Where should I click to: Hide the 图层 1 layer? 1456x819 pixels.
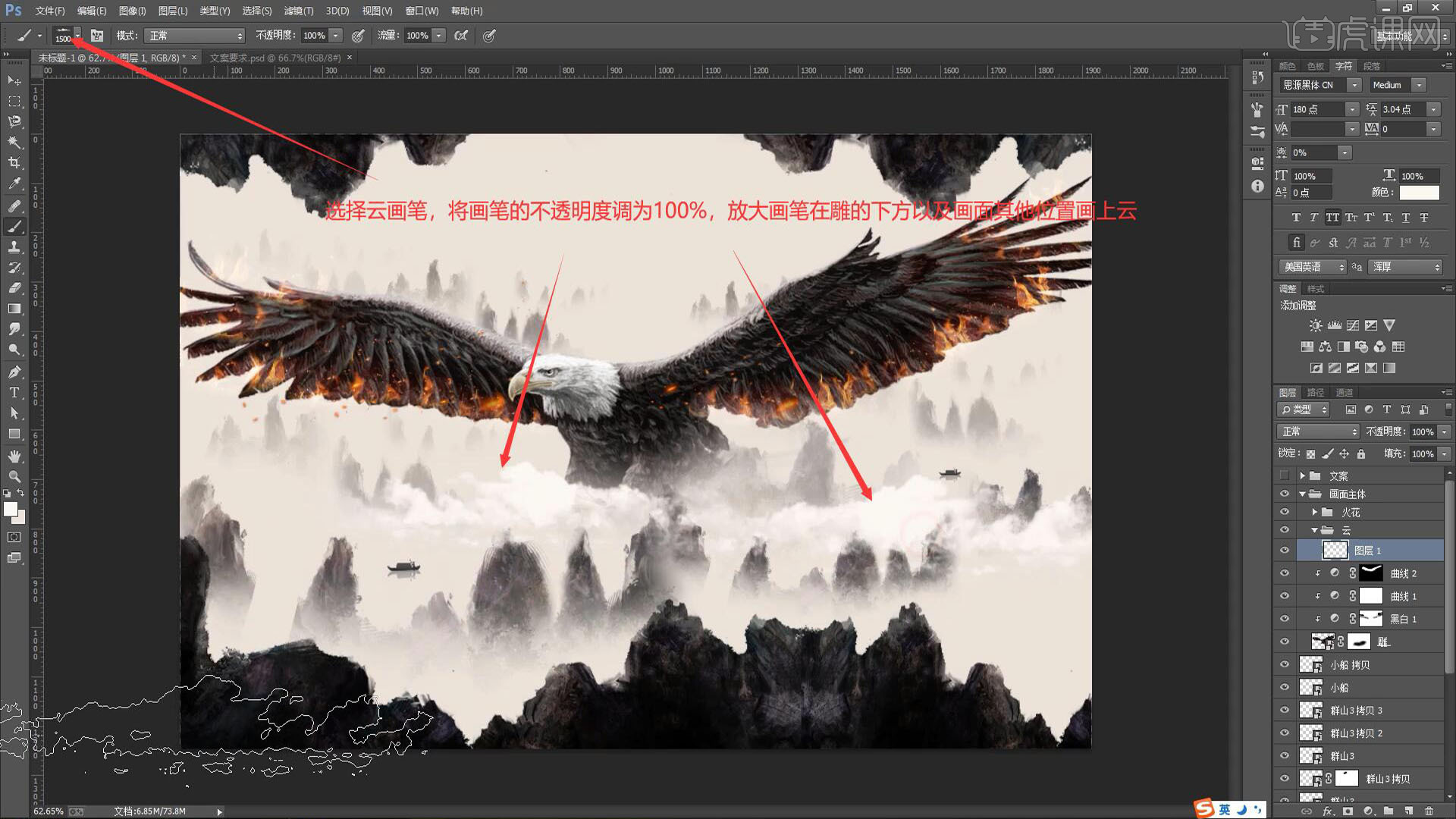click(x=1285, y=551)
